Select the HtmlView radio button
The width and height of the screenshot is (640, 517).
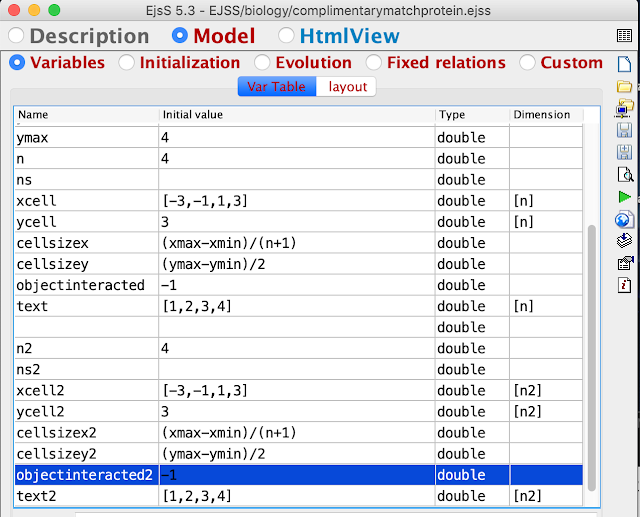286,36
